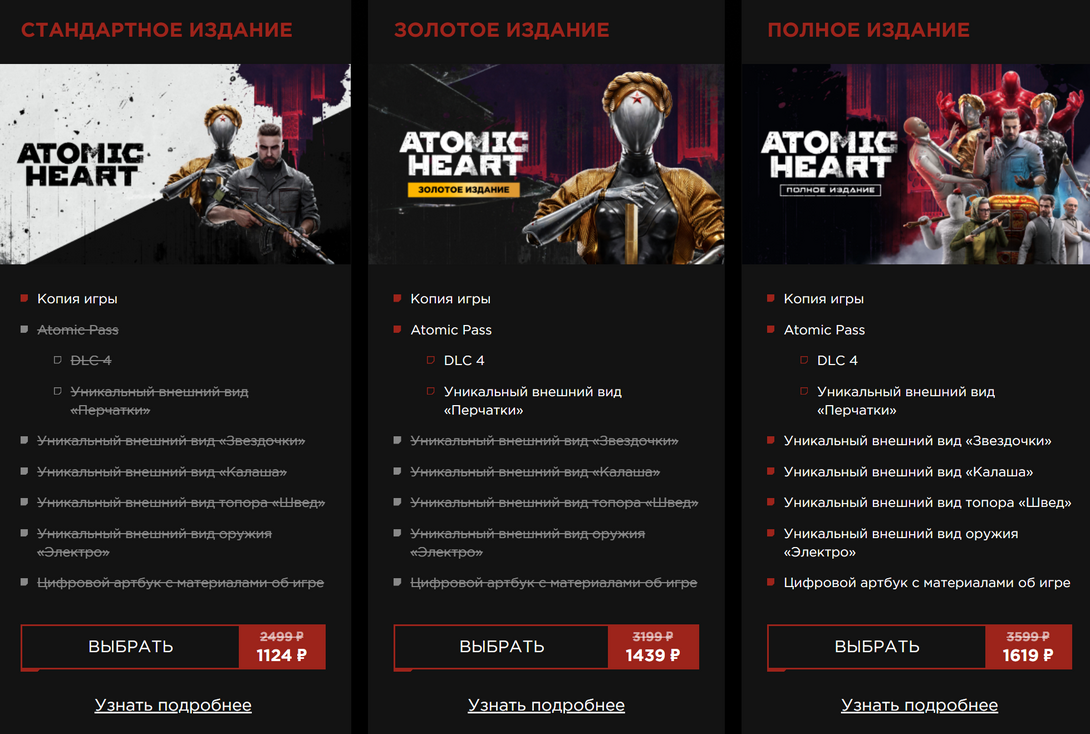Image resolution: width=1090 pixels, height=734 pixels.
Task: Open Узнать подробнее under Standard Edition
Action: pos(173,705)
